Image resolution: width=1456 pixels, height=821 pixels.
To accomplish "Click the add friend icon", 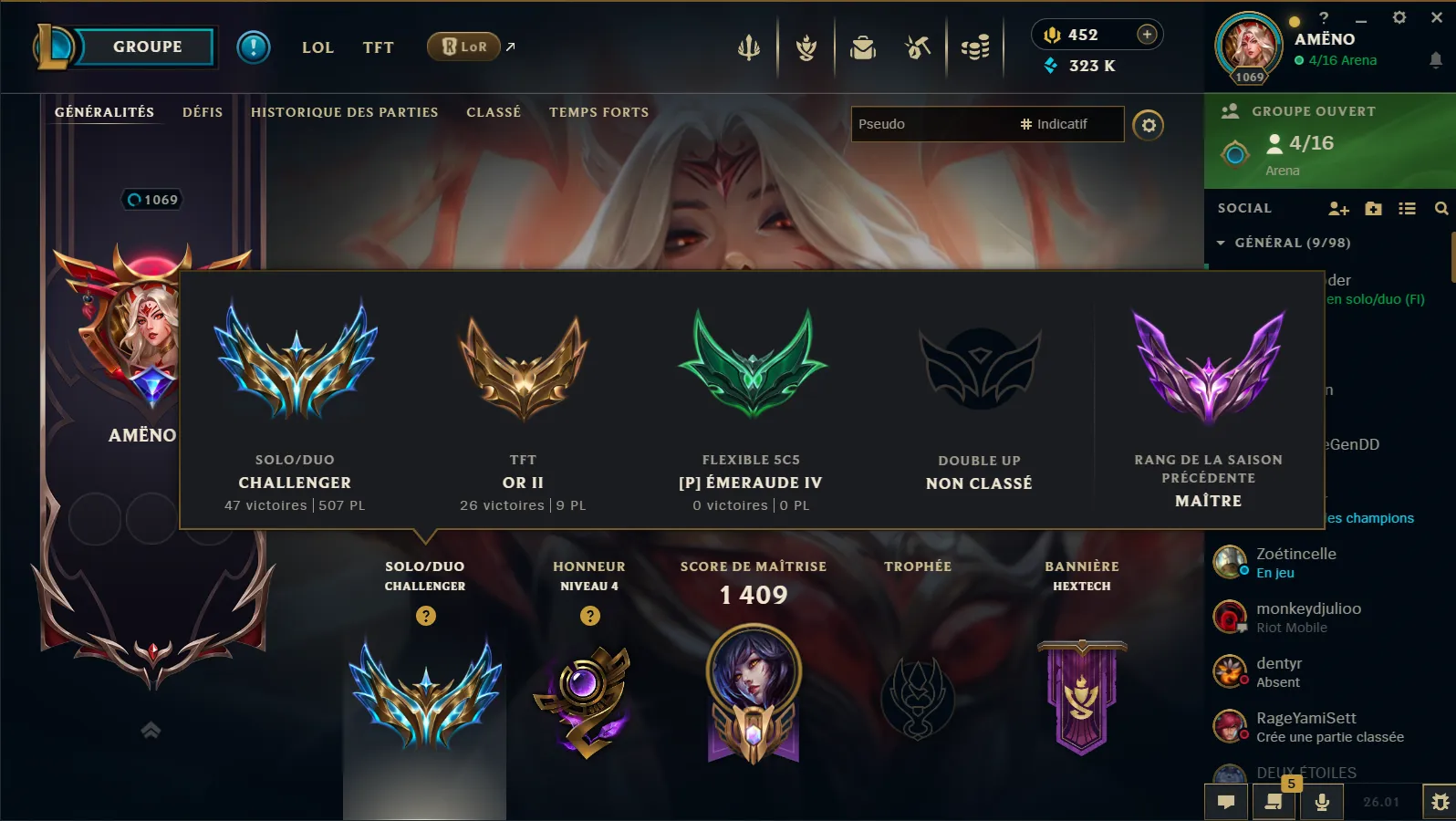I will pos(1338,209).
